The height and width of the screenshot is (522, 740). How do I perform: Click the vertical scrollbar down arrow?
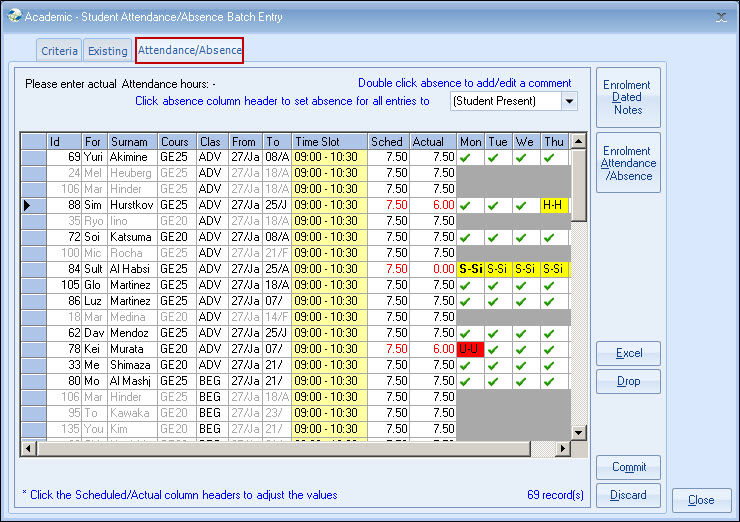[578, 432]
